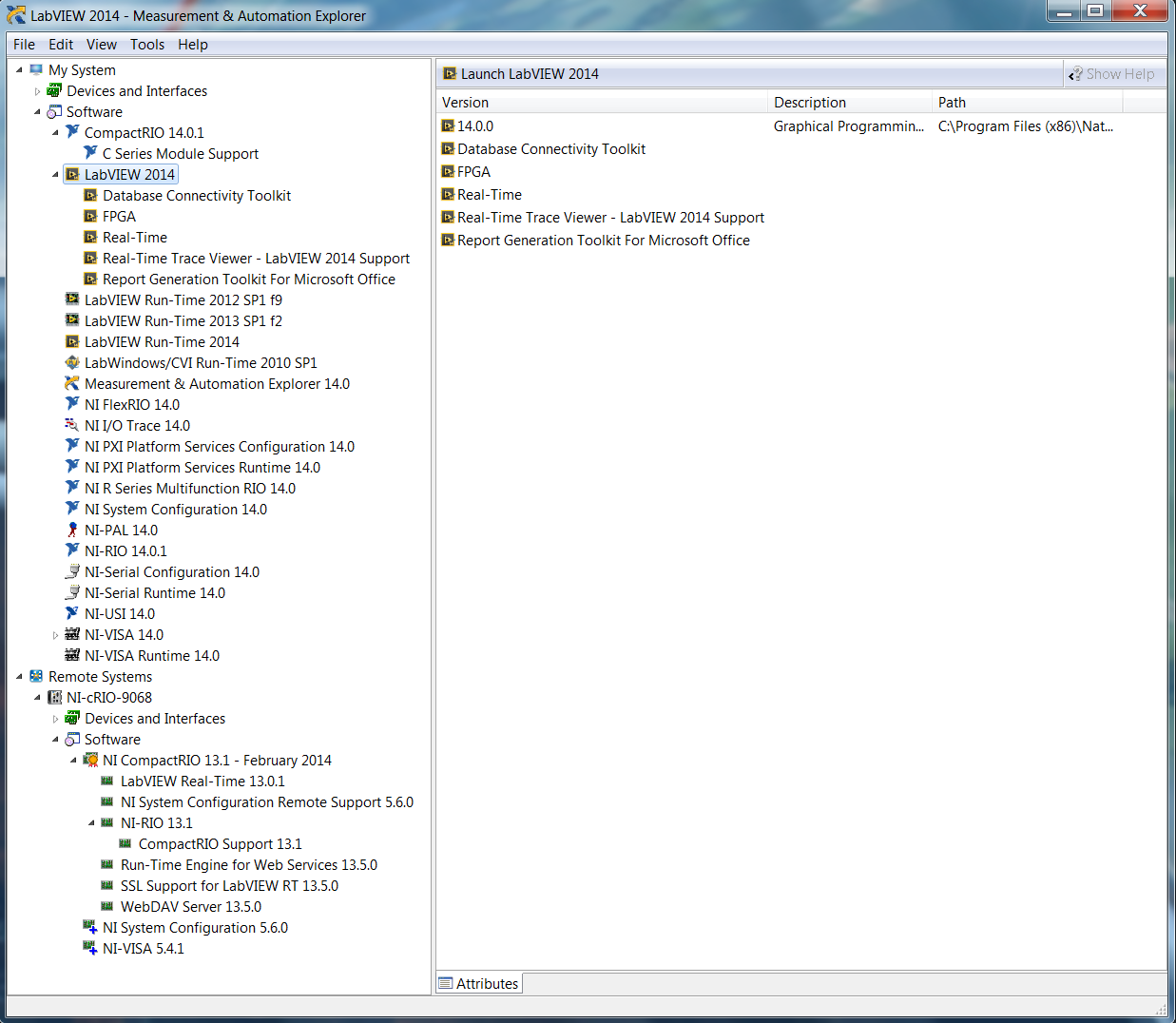
Task: Select NI FlexRIO 14.0 in the tree
Action: 132,404
